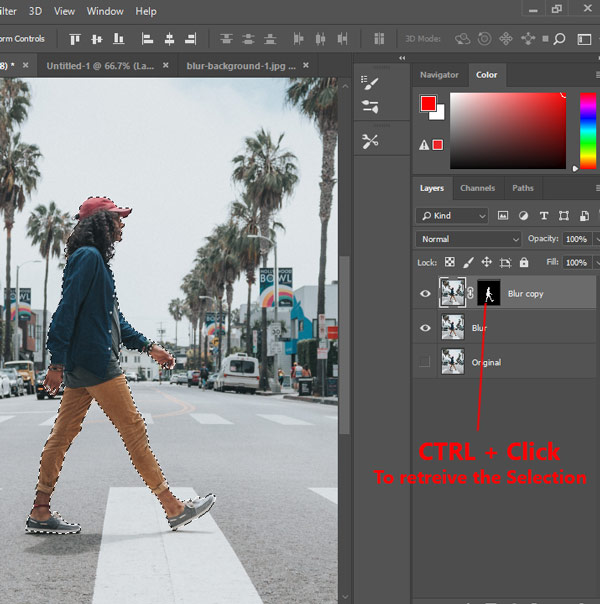Screen dimensions: 600x604
Task: Click the search magnifier in options bar
Action: pos(558,39)
